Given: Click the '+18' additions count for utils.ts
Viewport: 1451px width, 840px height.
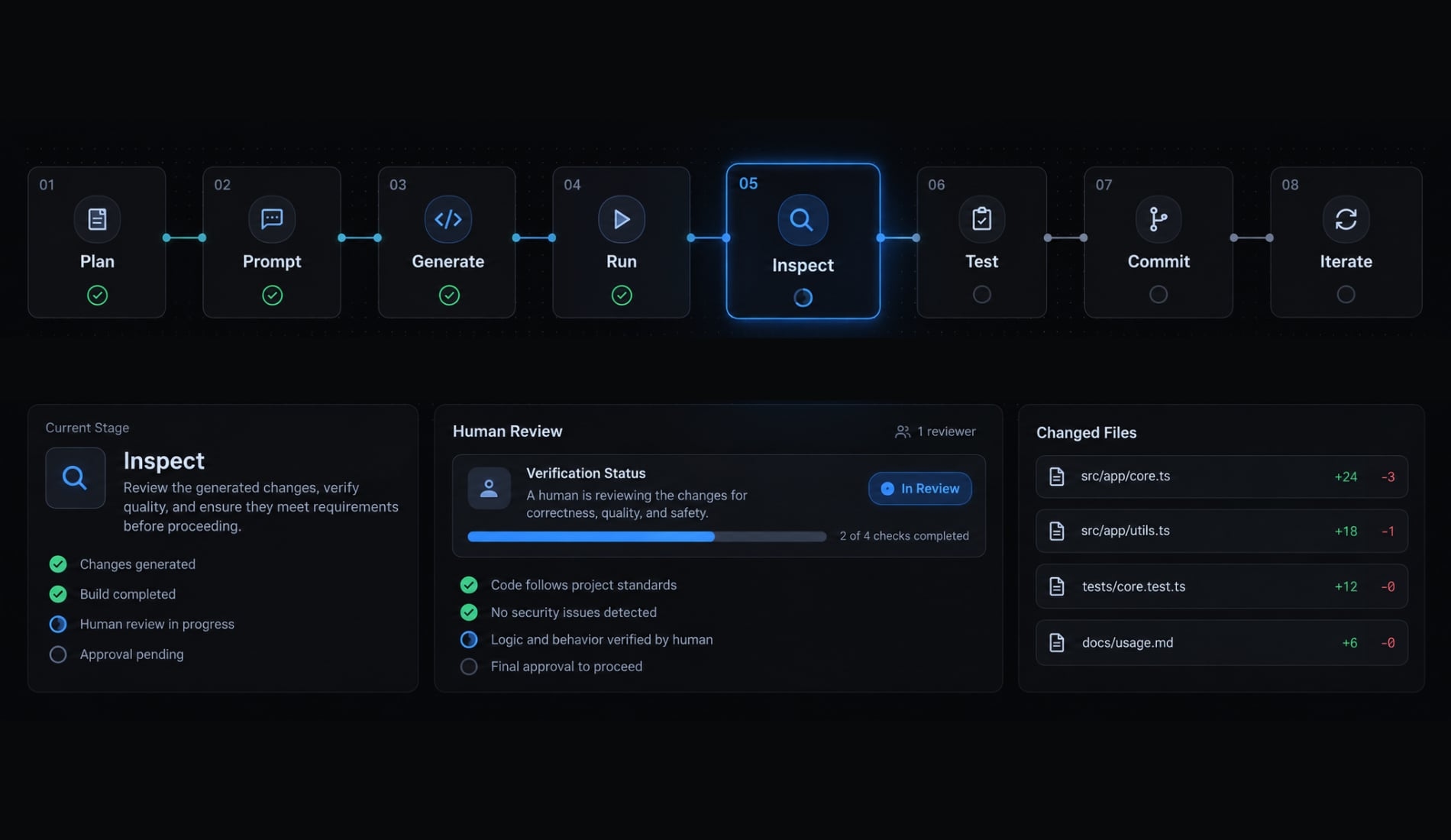Looking at the screenshot, I should point(1346,531).
